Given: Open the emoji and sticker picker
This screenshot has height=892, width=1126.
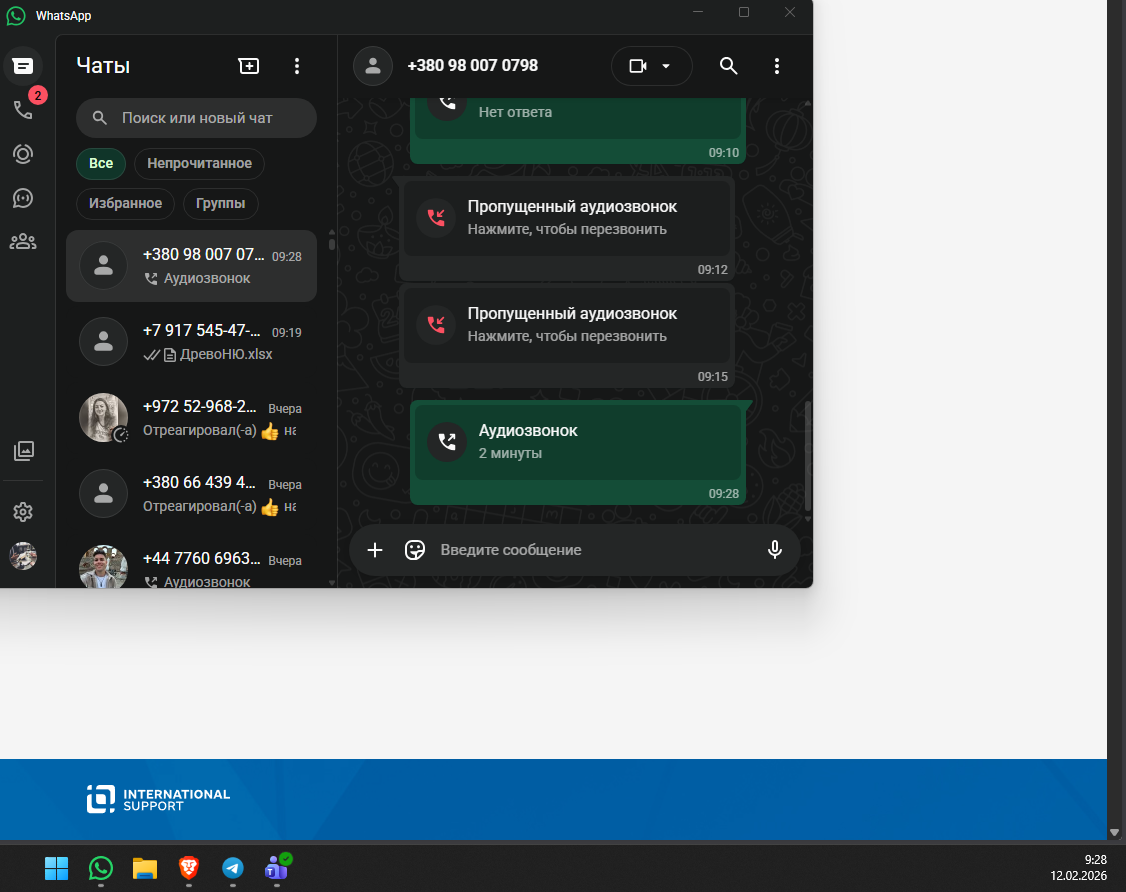Looking at the screenshot, I should point(415,550).
